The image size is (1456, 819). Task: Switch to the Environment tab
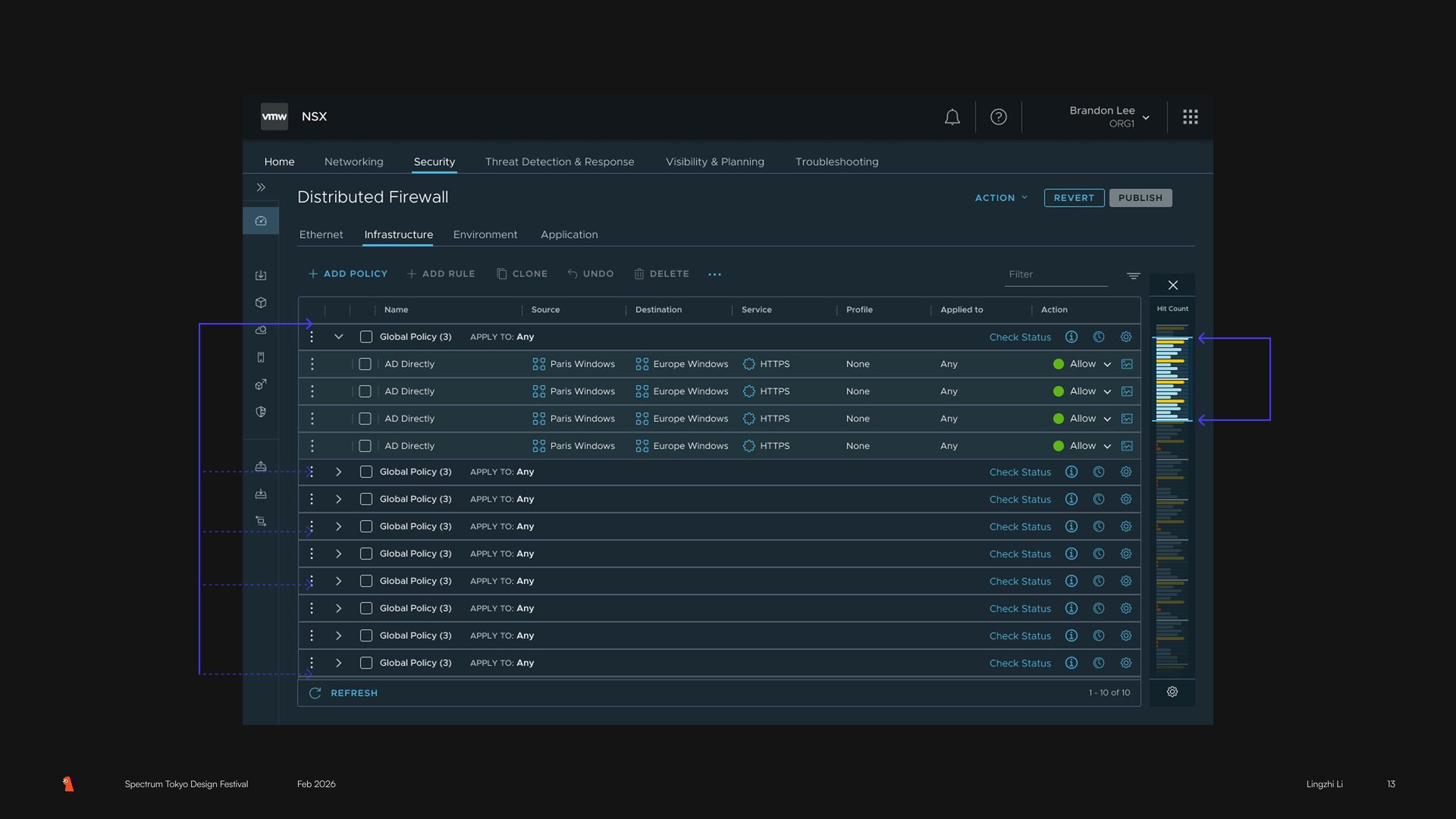(x=485, y=234)
